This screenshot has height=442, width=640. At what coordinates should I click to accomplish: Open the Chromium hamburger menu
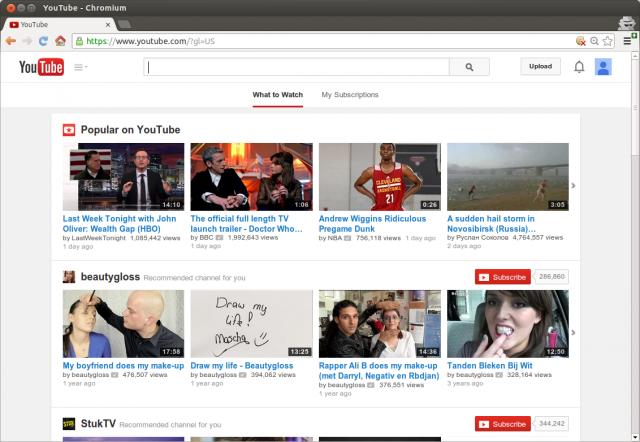[628, 41]
